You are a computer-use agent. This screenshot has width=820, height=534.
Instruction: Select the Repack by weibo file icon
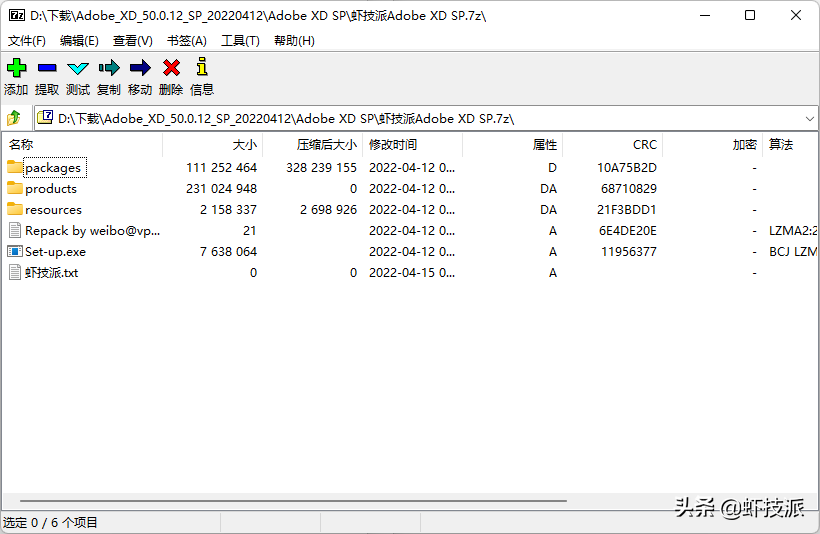point(15,231)
